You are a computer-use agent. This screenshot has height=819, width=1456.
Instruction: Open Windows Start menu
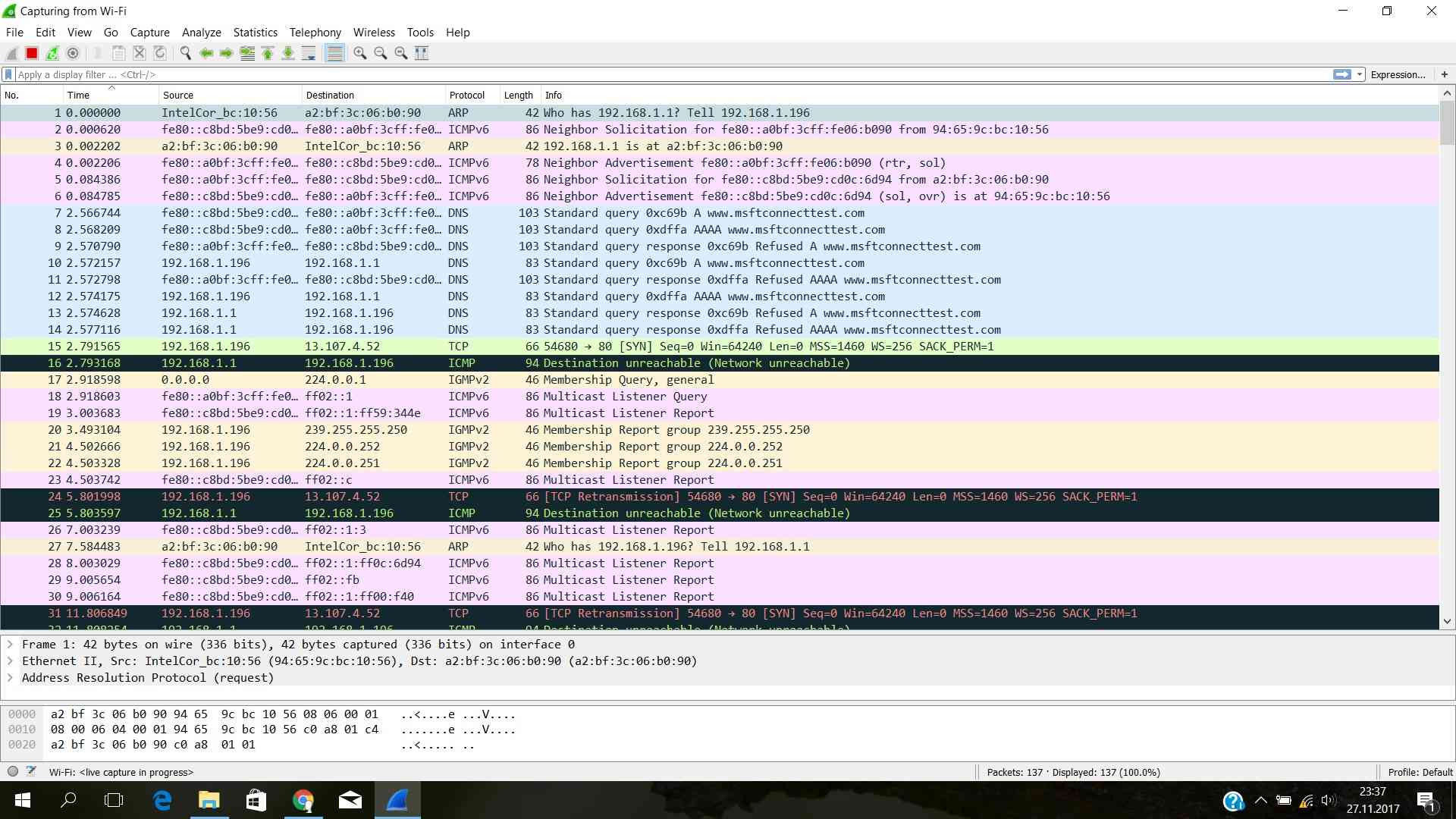click(x=22, y=800)
